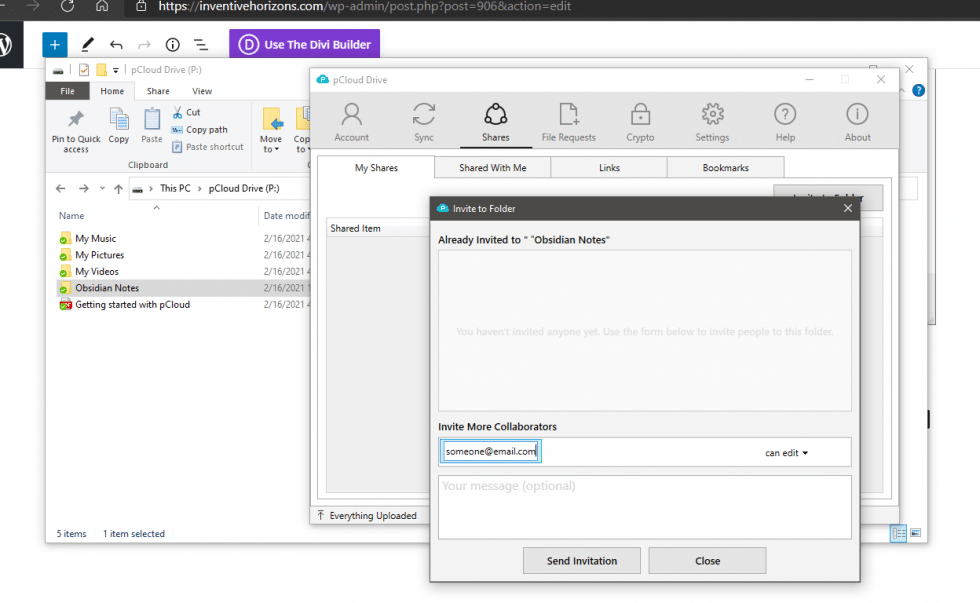Image resolution: width=980 pixels, height=603 pixels.
Task: Click This PC in the Explorer breadcrumb
Action: tap(175, 189)
